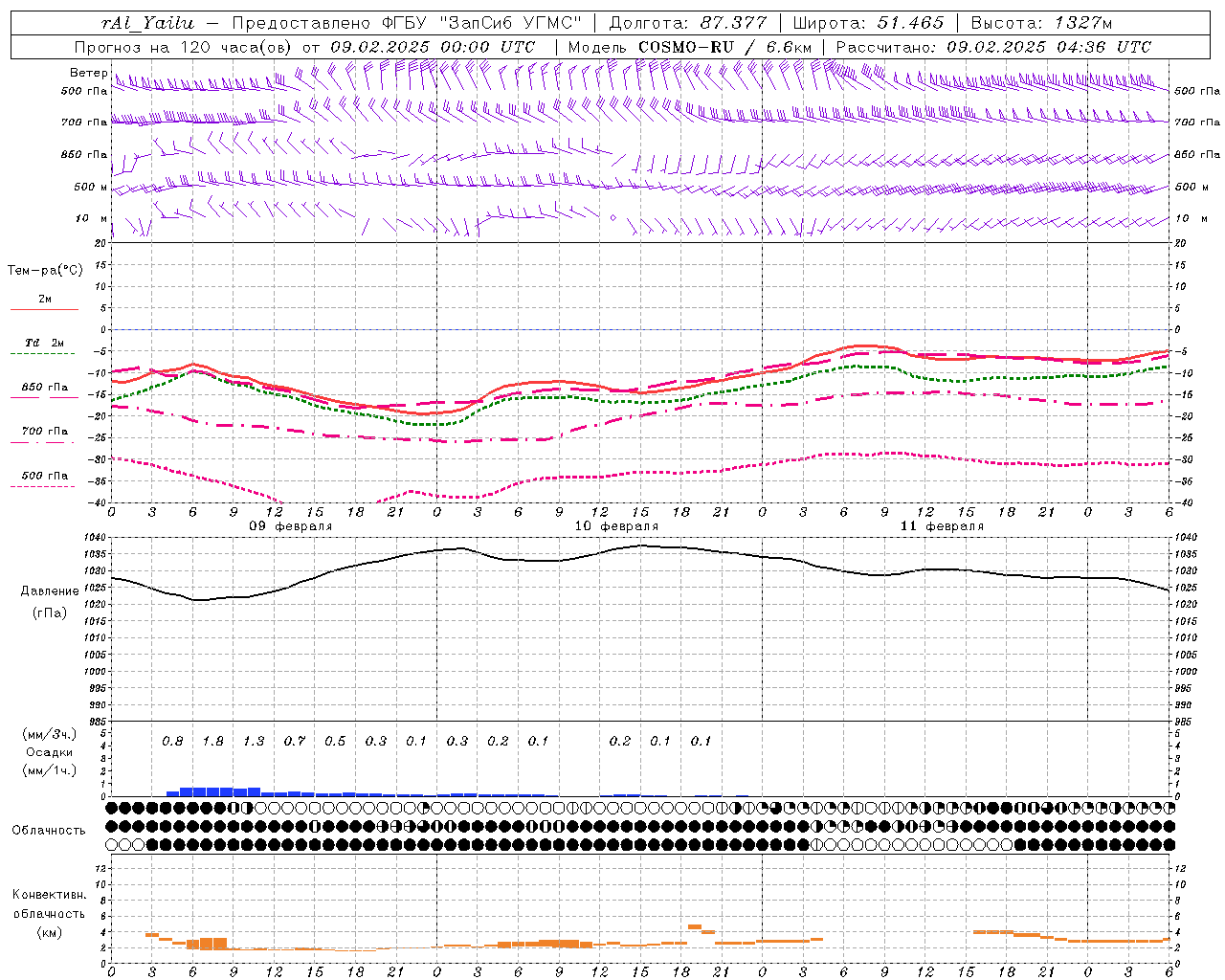Select the Широта: 51.465 field
This screenshot has height=980, width=1225.
868,23
